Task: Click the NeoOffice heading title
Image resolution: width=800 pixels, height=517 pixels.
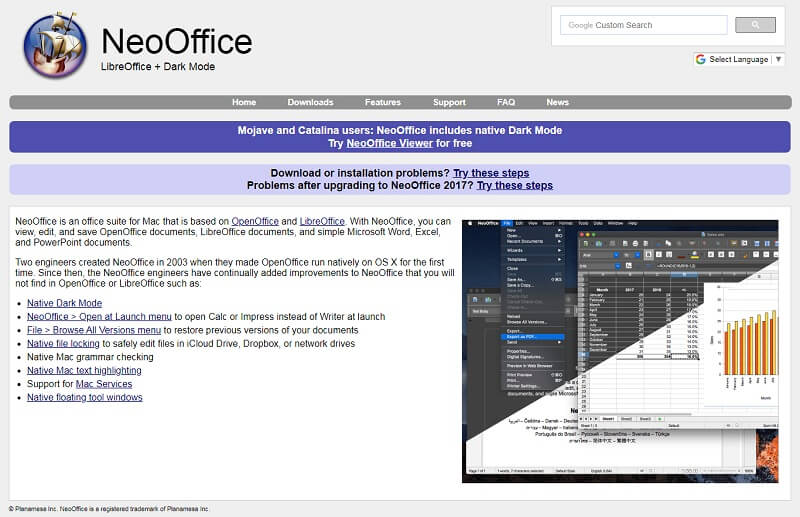Action: pos(177,41)
